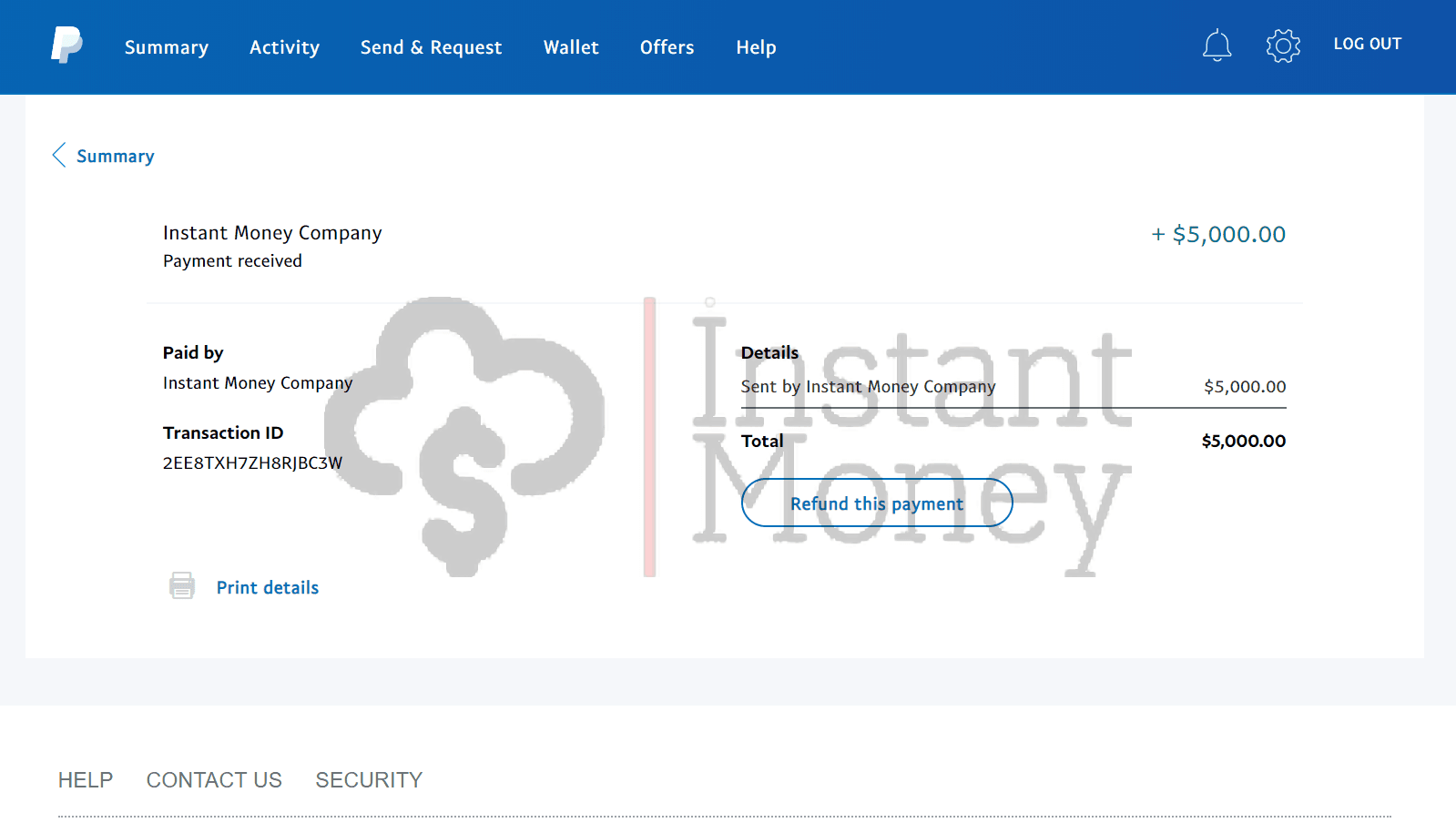
Task: Open Send & Request menu item
Action: coord(431,47)
